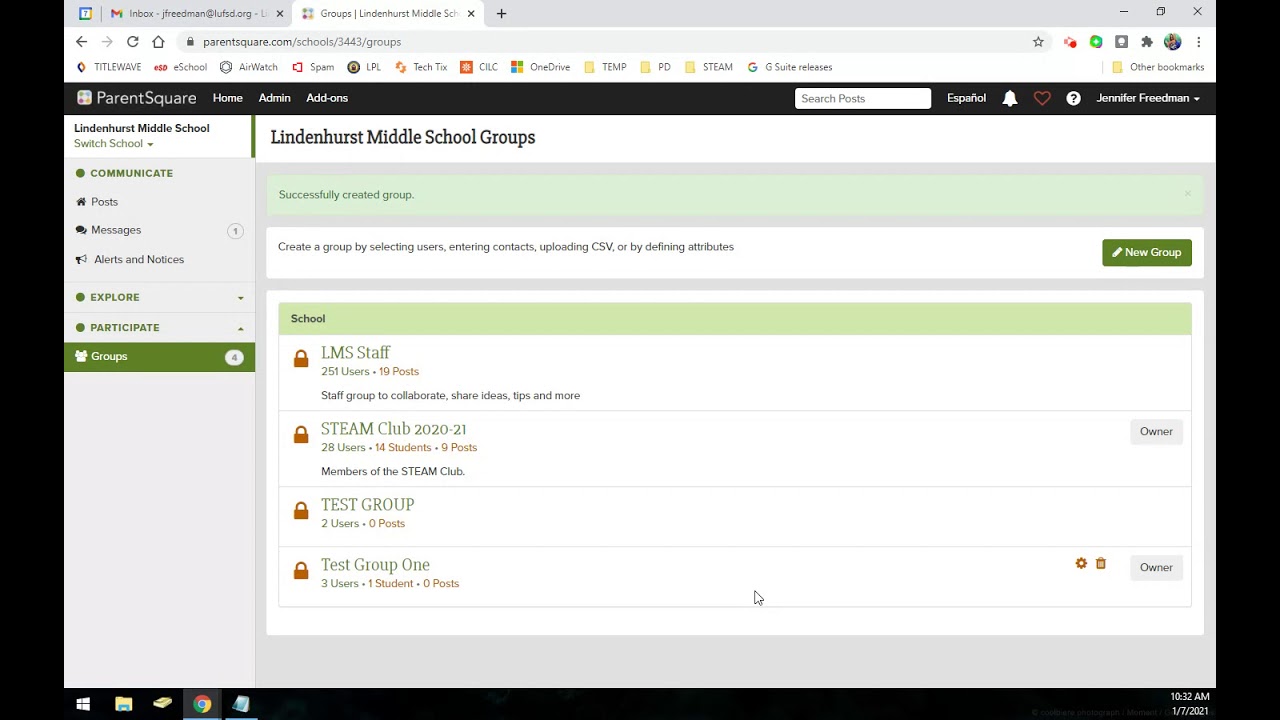1280x720 pixels.
Task: Click the gear settings icon for Test Group One
Action: tap(1081, 564)
